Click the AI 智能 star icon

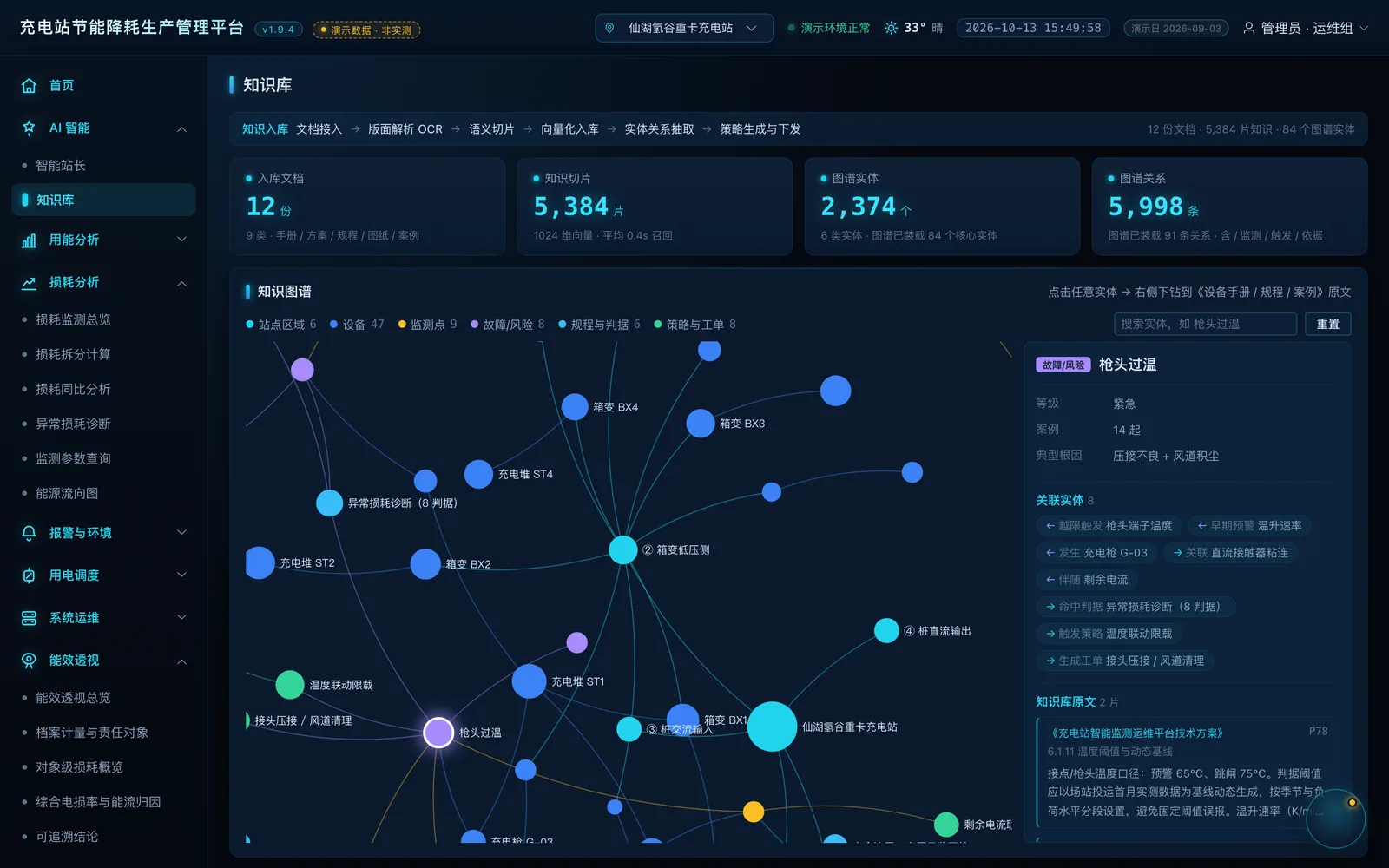click(29, 128)
